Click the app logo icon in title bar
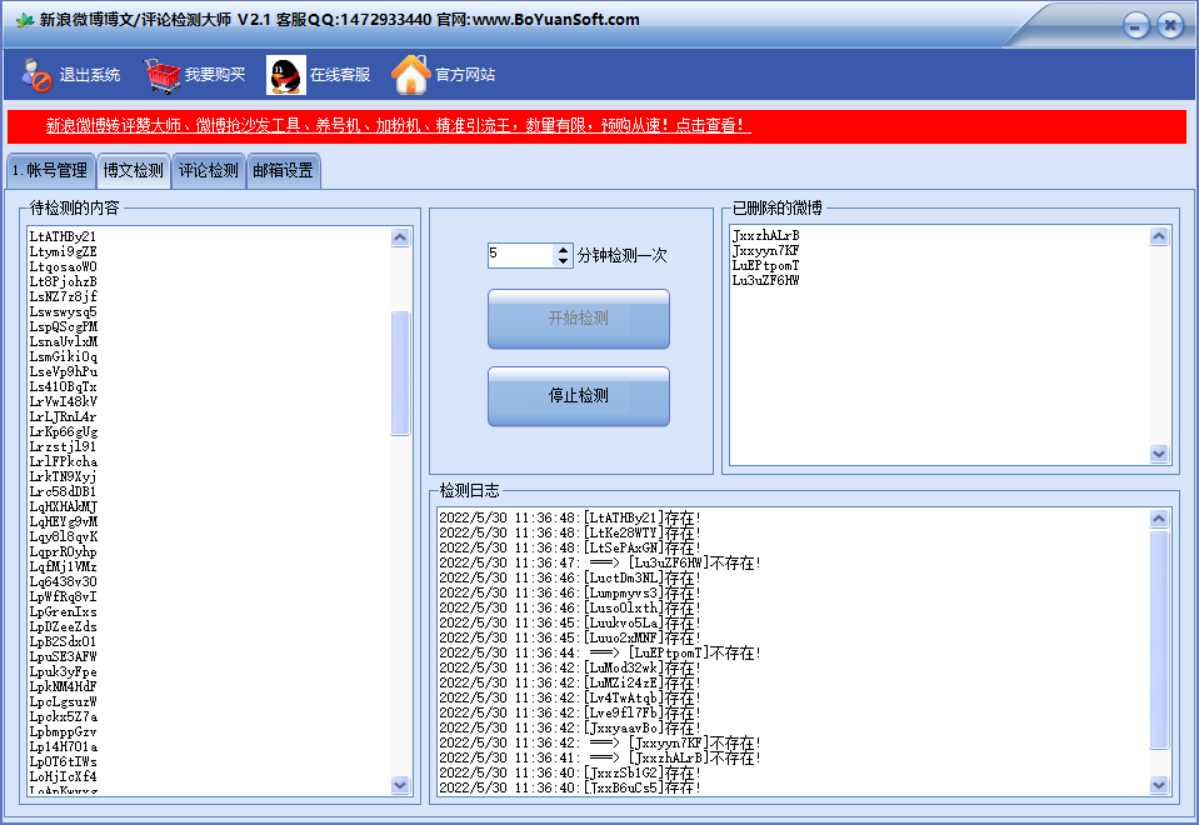The width and height of the screenshot is (1199, 825). (24, 20)
